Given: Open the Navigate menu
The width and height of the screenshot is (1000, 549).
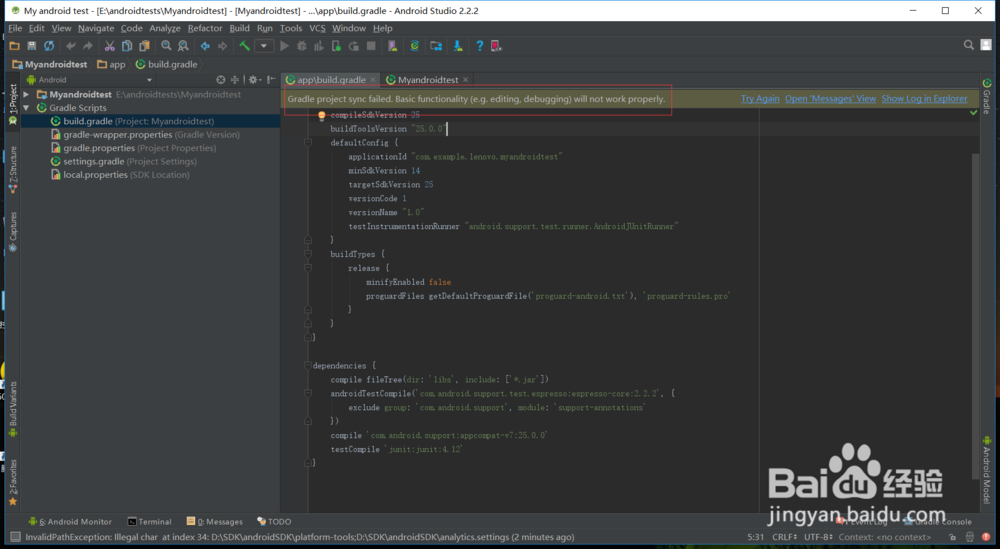Looking at the screenshot, I should (x=96, y=28).
